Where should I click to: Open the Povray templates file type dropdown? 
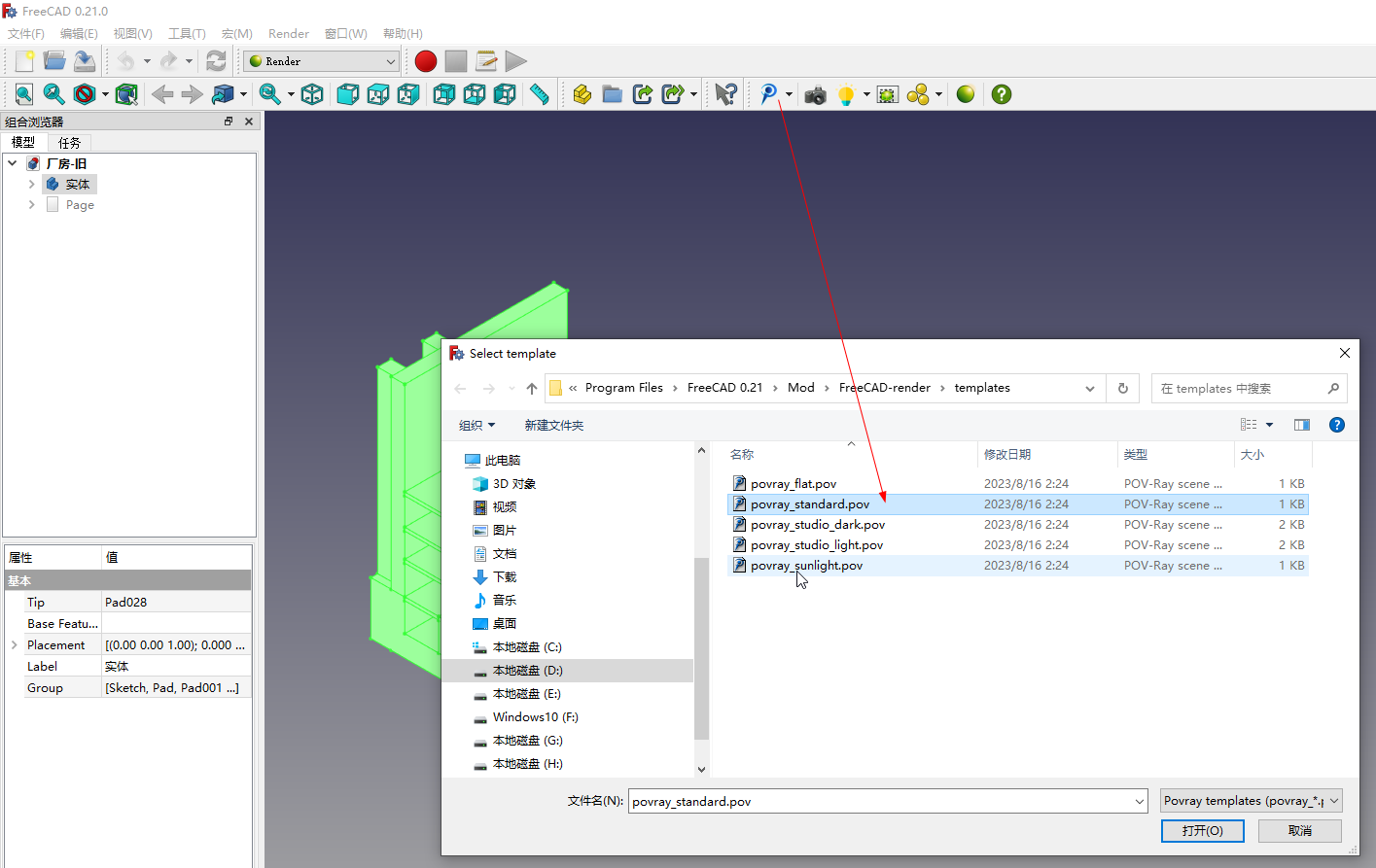click(1252, 801)
